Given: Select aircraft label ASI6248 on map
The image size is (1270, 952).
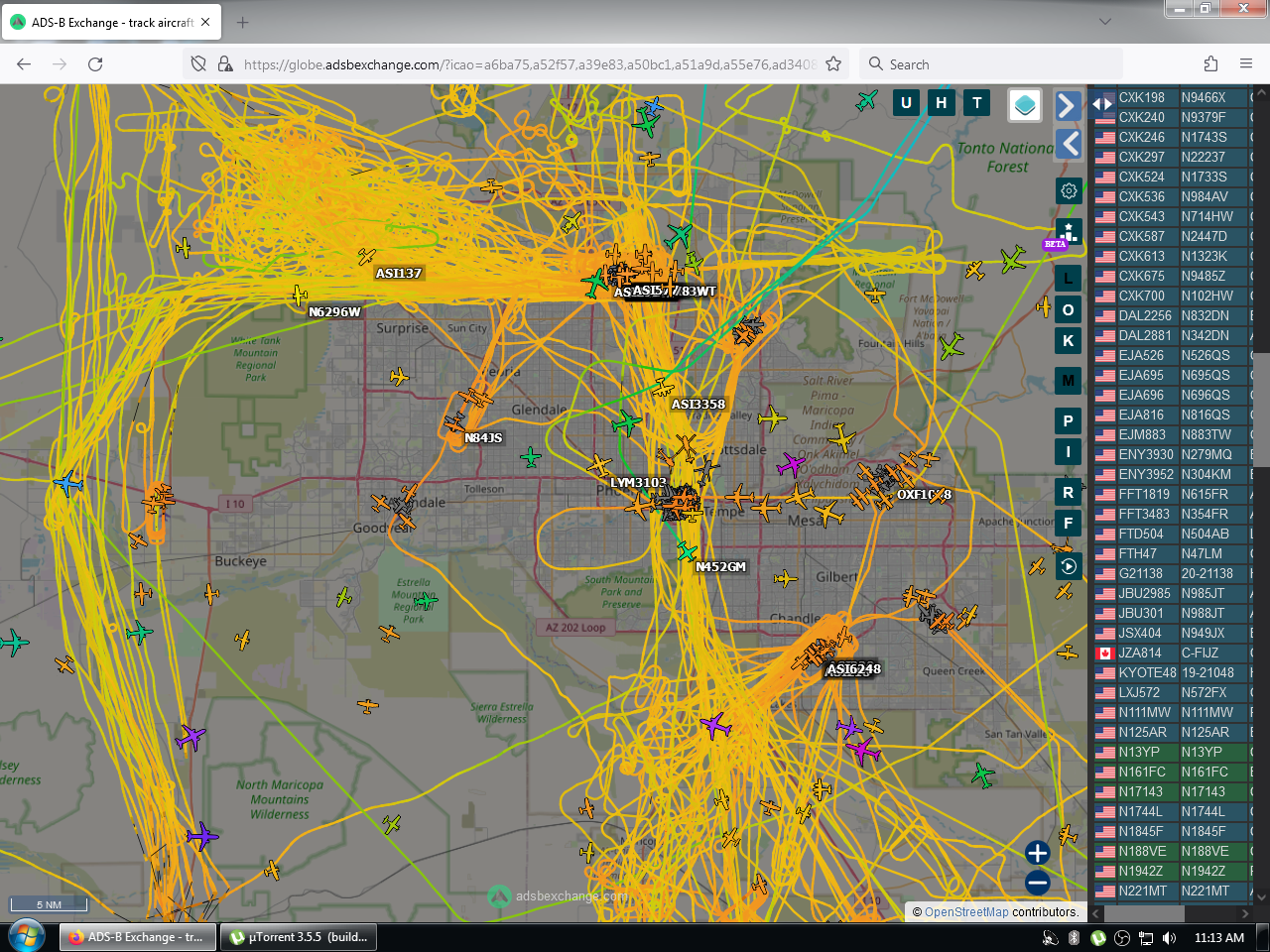Looking at the screenshot, I should point(854,669).
